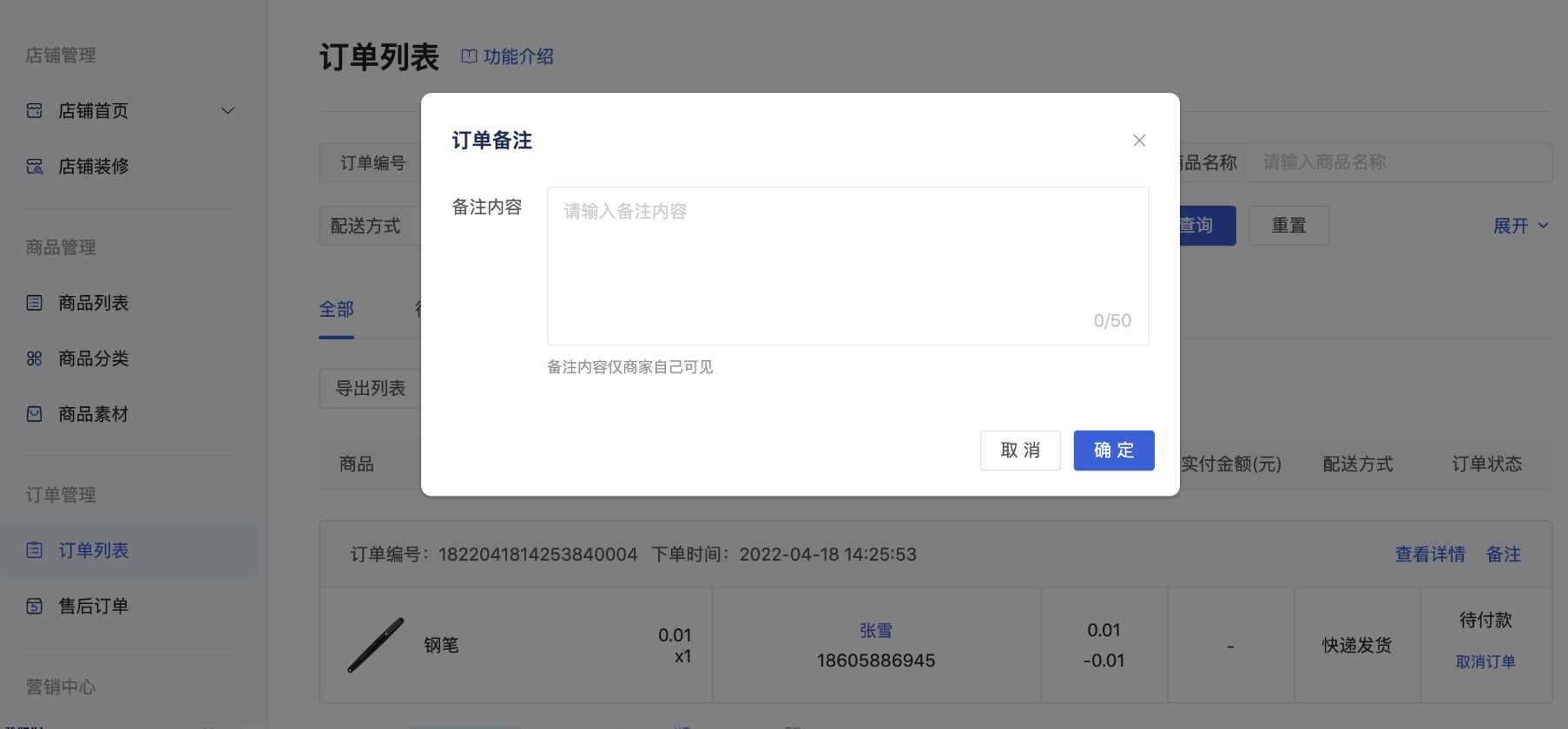
Task: Click the 订单编号 filter label
Action: (372, 163)
